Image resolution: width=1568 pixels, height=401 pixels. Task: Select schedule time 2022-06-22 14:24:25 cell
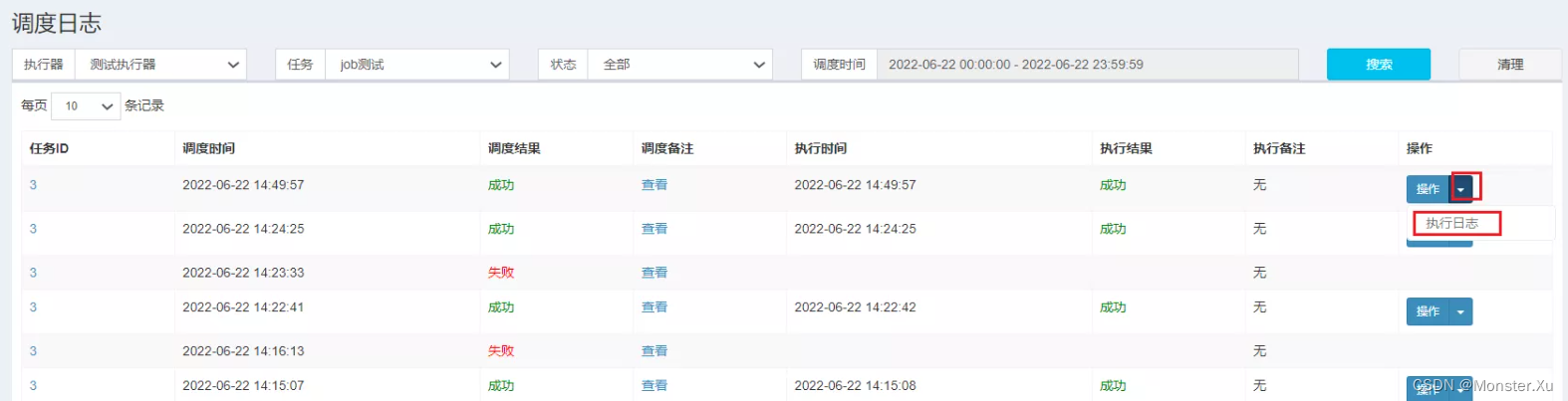pos(243,229)
